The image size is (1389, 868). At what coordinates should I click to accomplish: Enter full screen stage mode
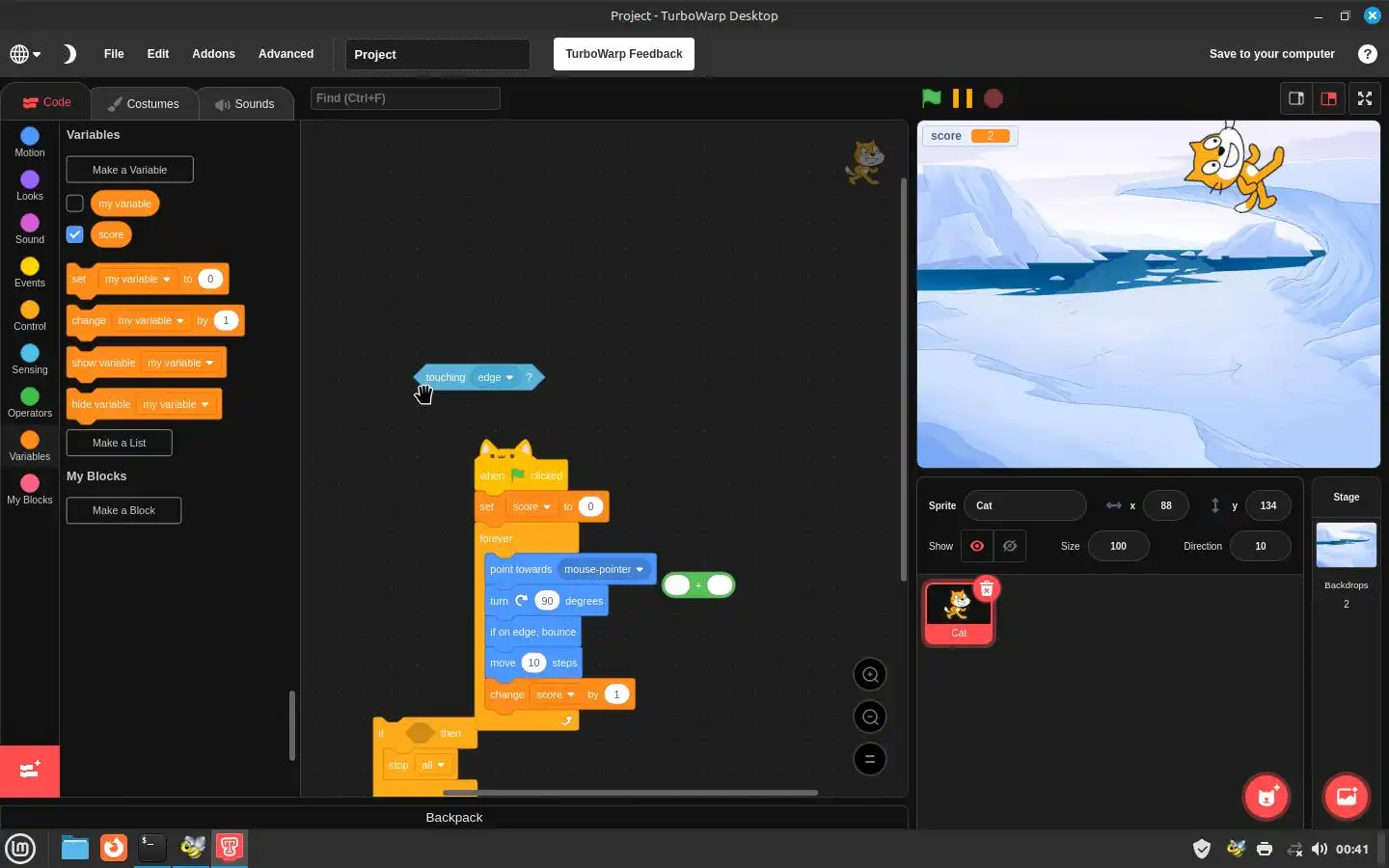point(1365,98)
